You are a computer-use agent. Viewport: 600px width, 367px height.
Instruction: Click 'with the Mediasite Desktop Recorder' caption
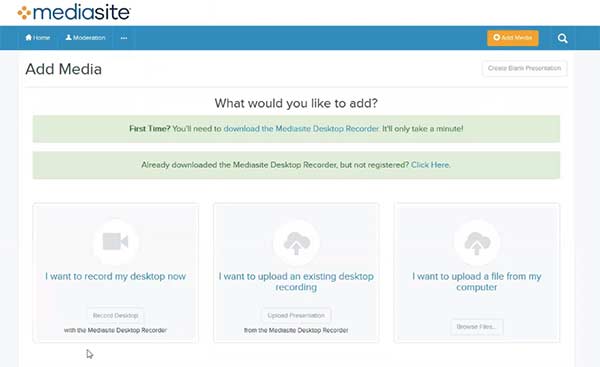point(115,330)
